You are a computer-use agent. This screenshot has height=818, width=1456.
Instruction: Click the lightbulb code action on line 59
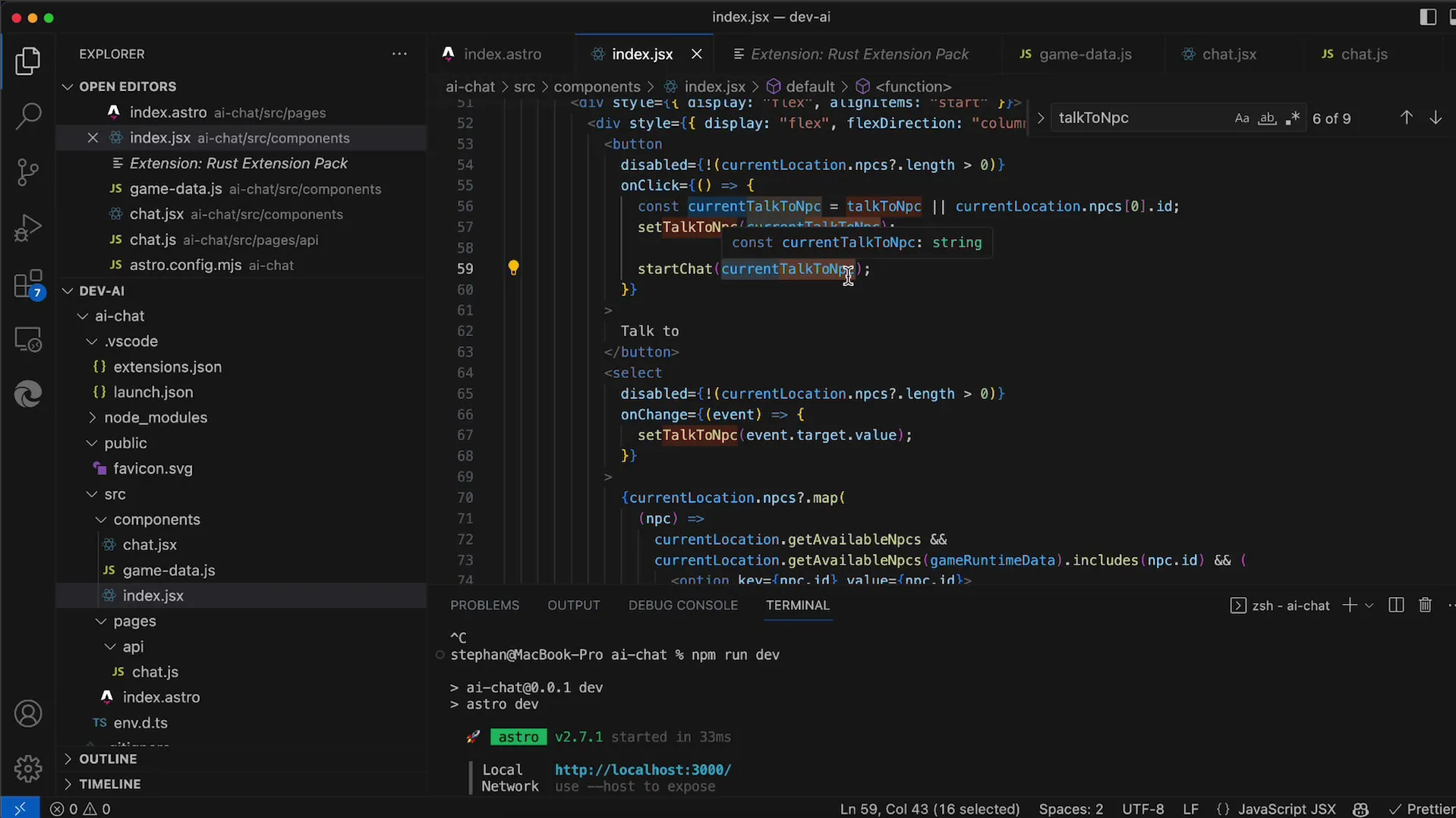coord(513,268)
